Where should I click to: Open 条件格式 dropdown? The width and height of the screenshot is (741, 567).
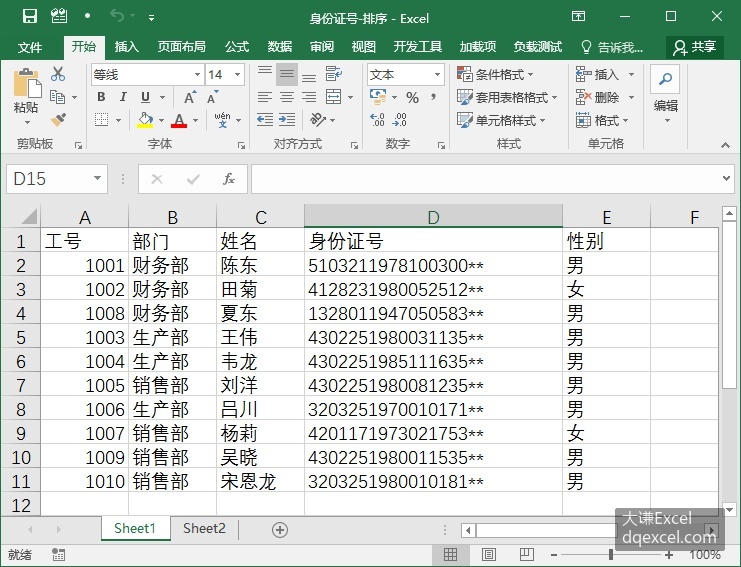click(495, 74)
